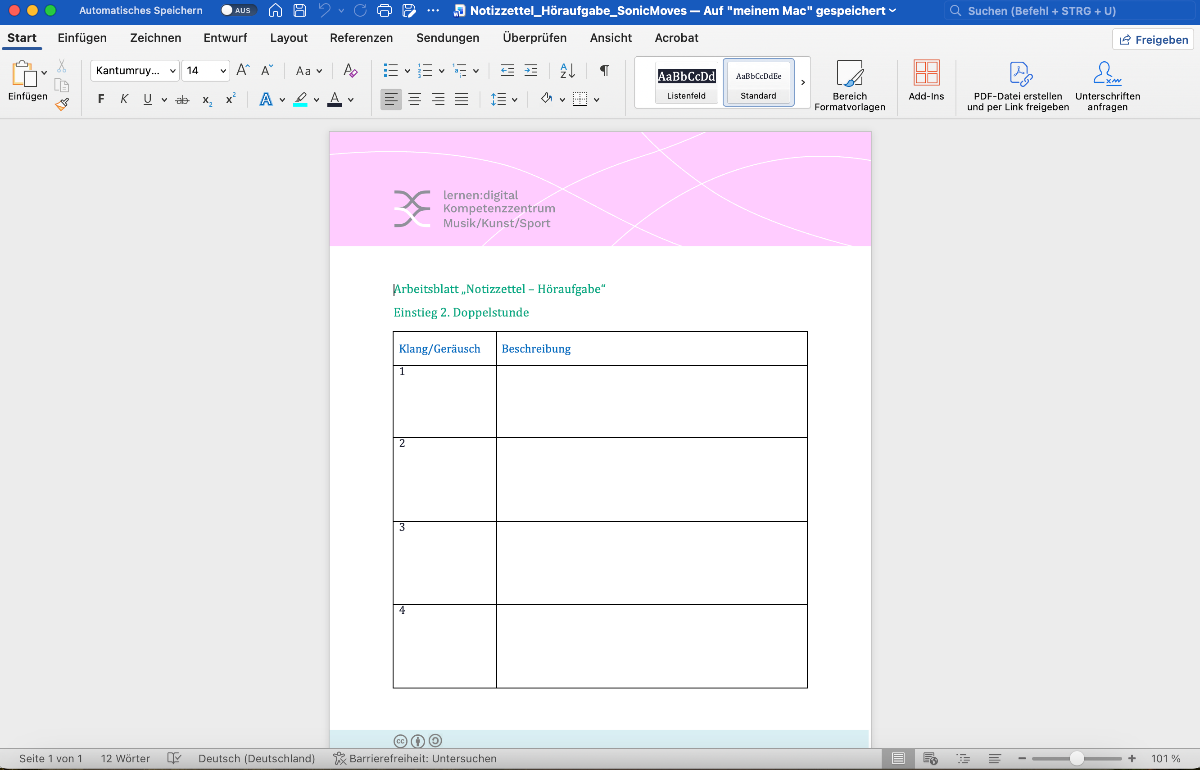Toggle the Automatisches Speichern switch
This screenshot has width=1200, height=770.
click(238, 10)
